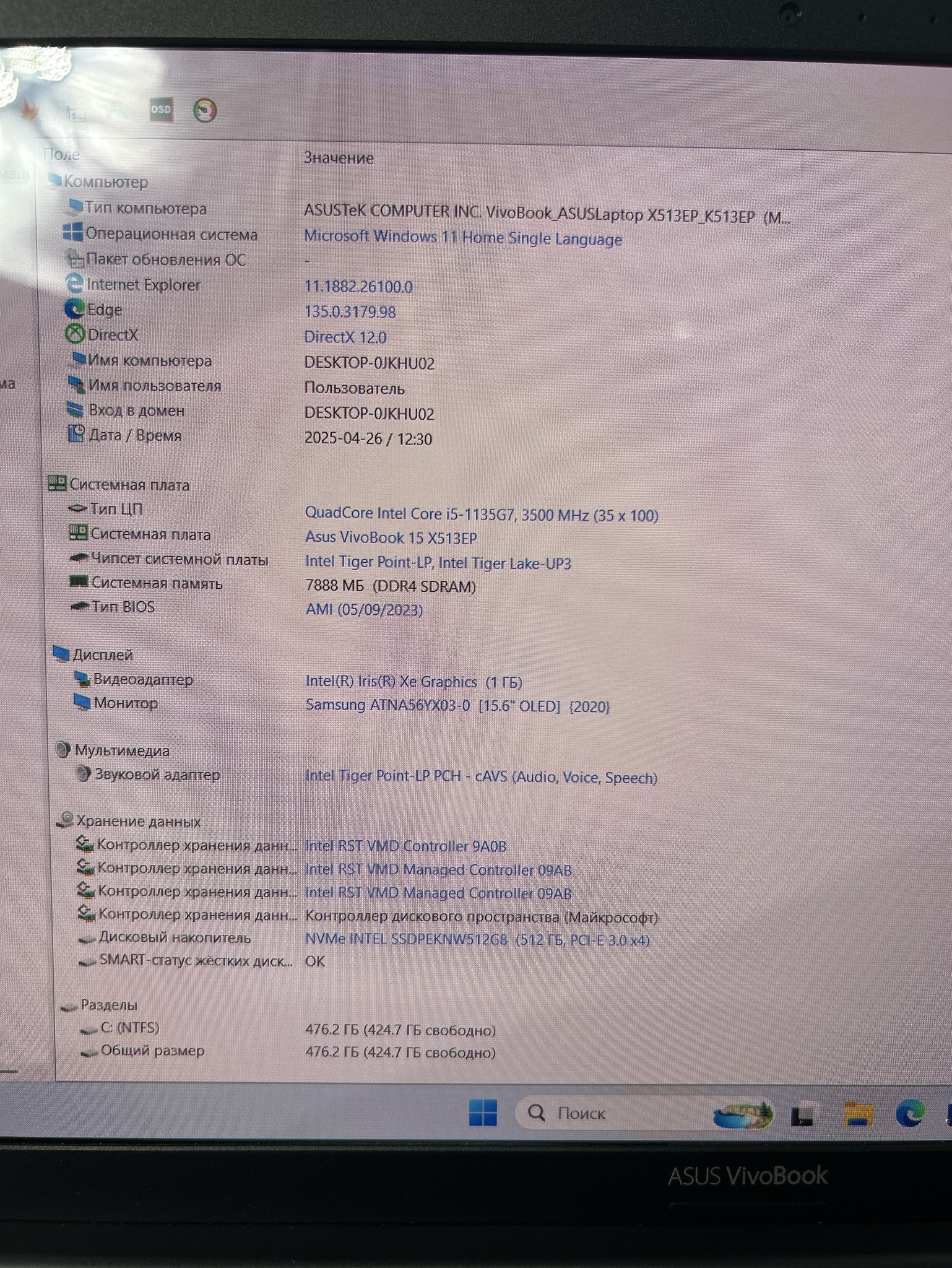Click the Пакет обновления ОС icon
952x1268 pixels.
75,258
